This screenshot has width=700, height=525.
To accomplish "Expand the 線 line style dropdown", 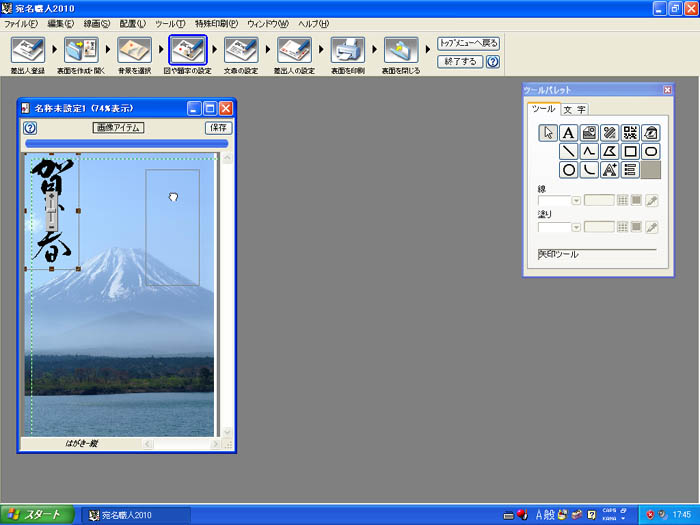I will tap(576, 200).
